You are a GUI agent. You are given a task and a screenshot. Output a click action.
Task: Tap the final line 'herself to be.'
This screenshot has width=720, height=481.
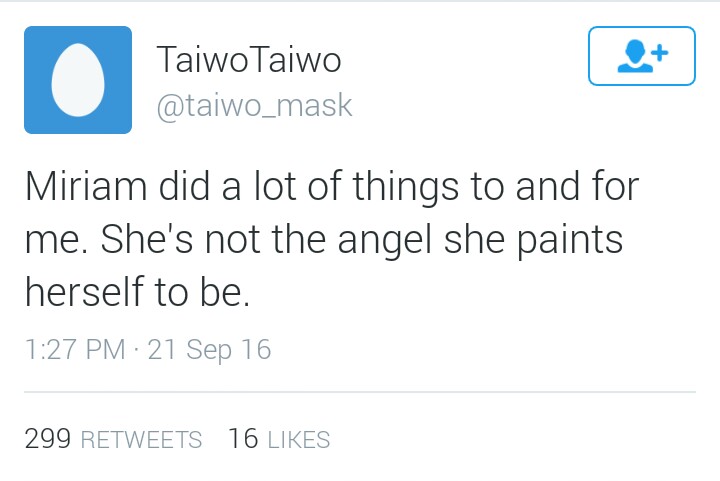pos(137,292)
